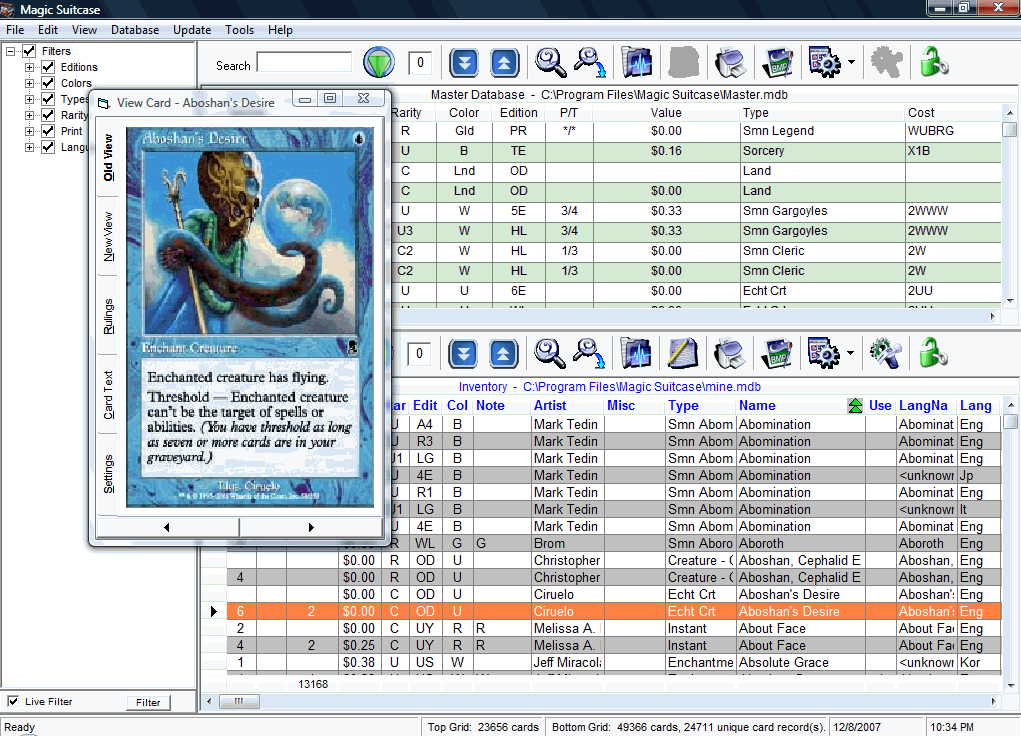
Task: Click Inventory horizontal scrollbar thumb
Action: coord(239,701)
